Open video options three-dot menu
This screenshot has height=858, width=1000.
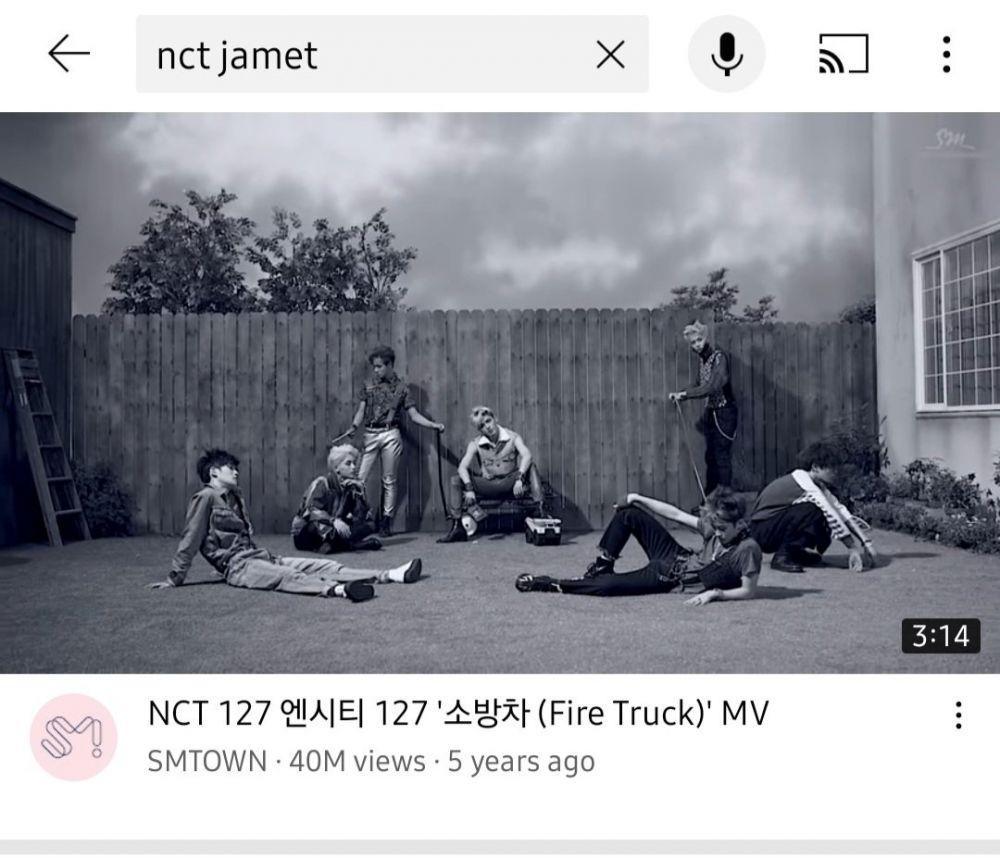pos(958,715)
